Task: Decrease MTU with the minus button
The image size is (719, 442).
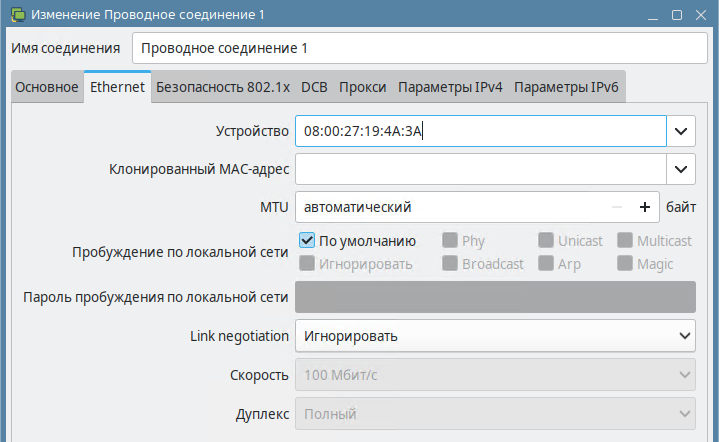Action: click(617, 207)
